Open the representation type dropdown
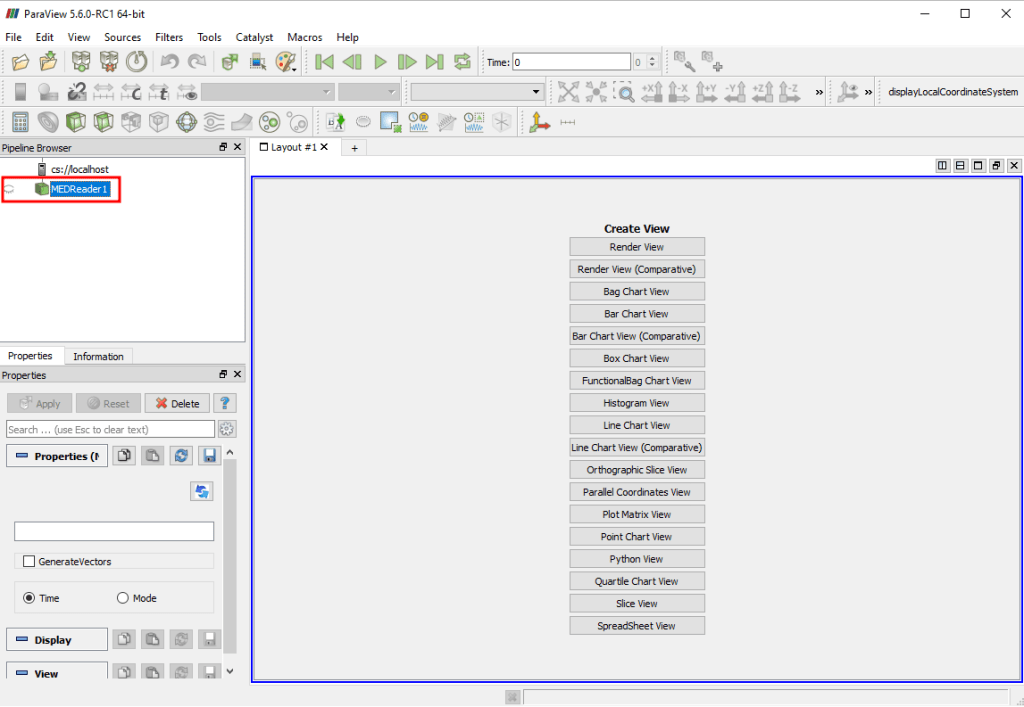 point(477,91)
